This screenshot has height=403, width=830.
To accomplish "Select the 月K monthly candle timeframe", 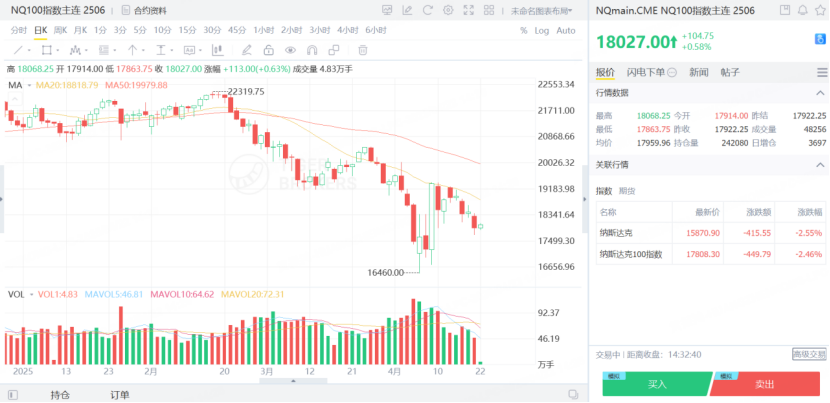I will click(x=80, y=30).
